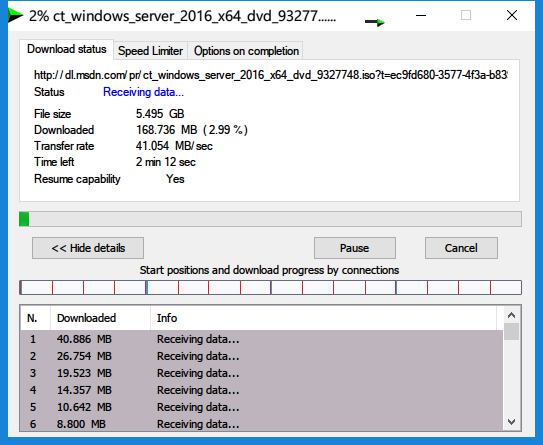Click the scroll up arrow in connections list

[x=511, y=315]
